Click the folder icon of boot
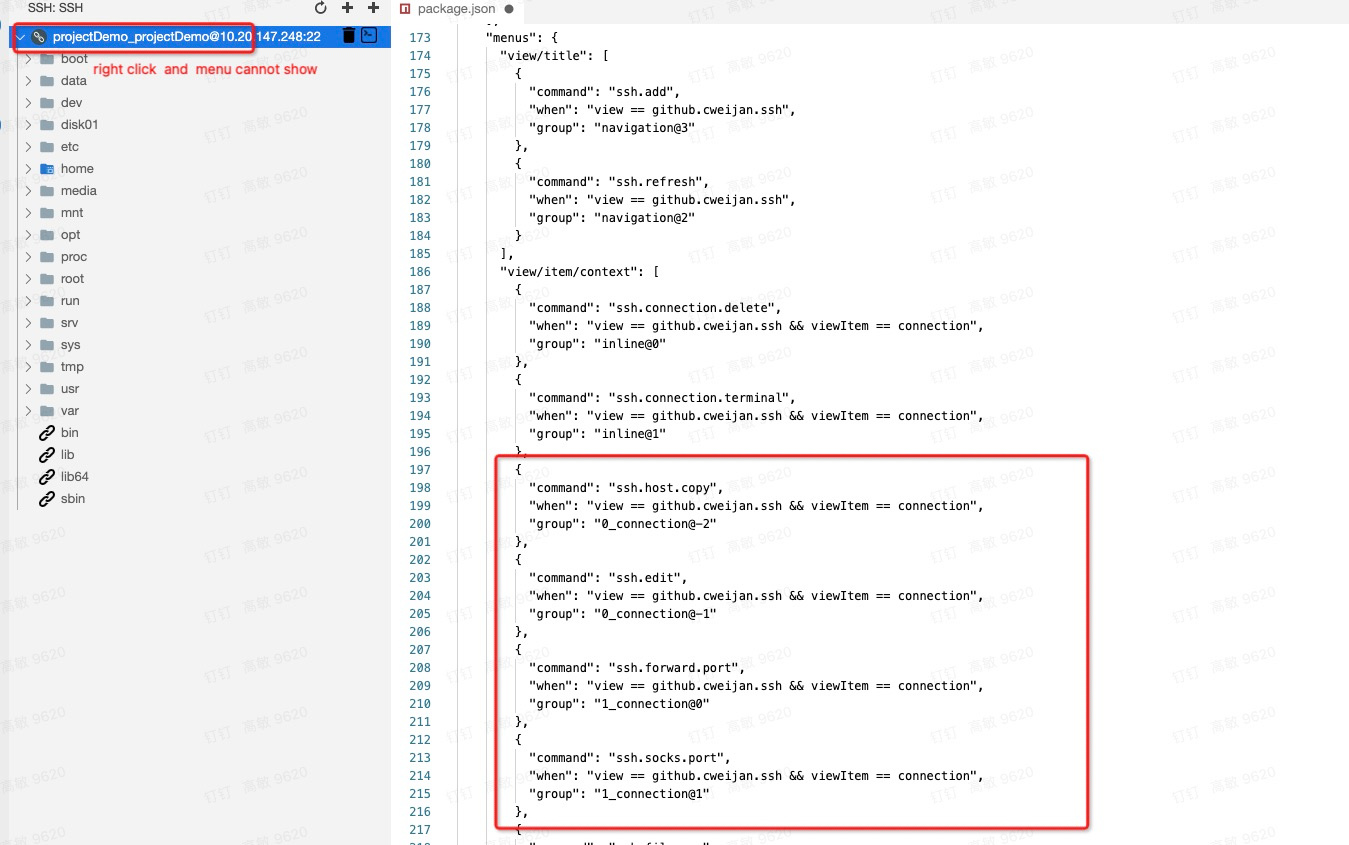Viewport: 1349px width, 845px height. tap(46, 59)
